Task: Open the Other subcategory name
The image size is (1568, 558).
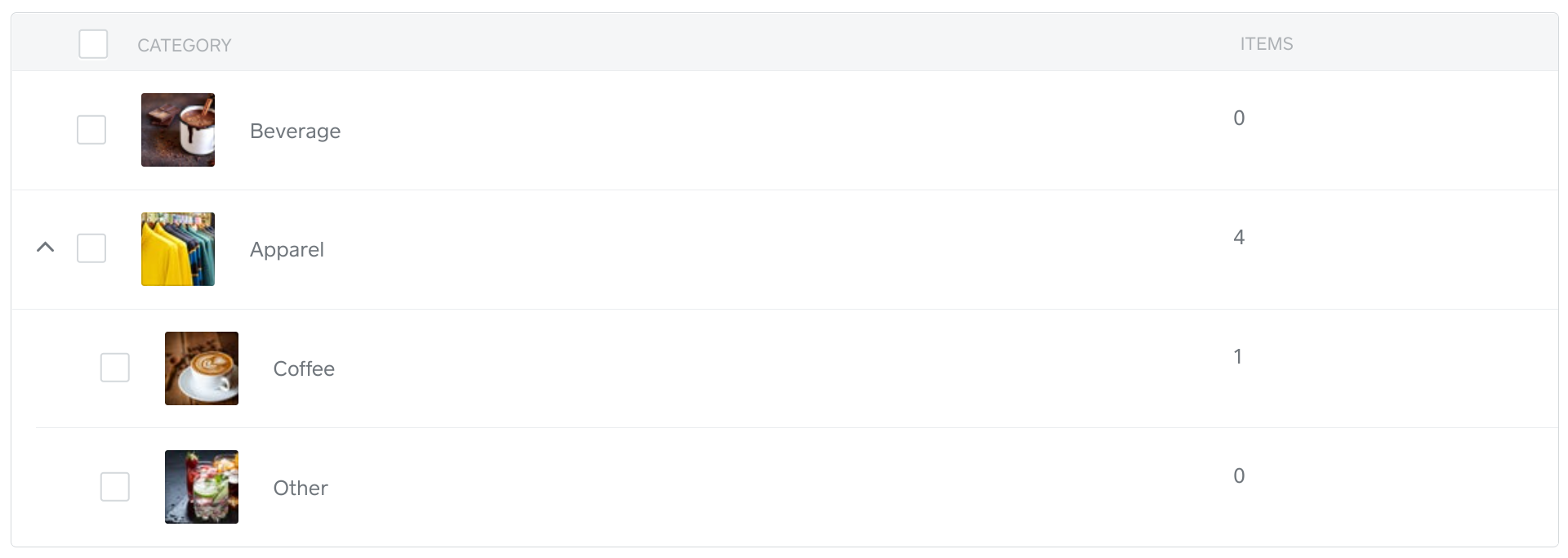Action: 301,489
